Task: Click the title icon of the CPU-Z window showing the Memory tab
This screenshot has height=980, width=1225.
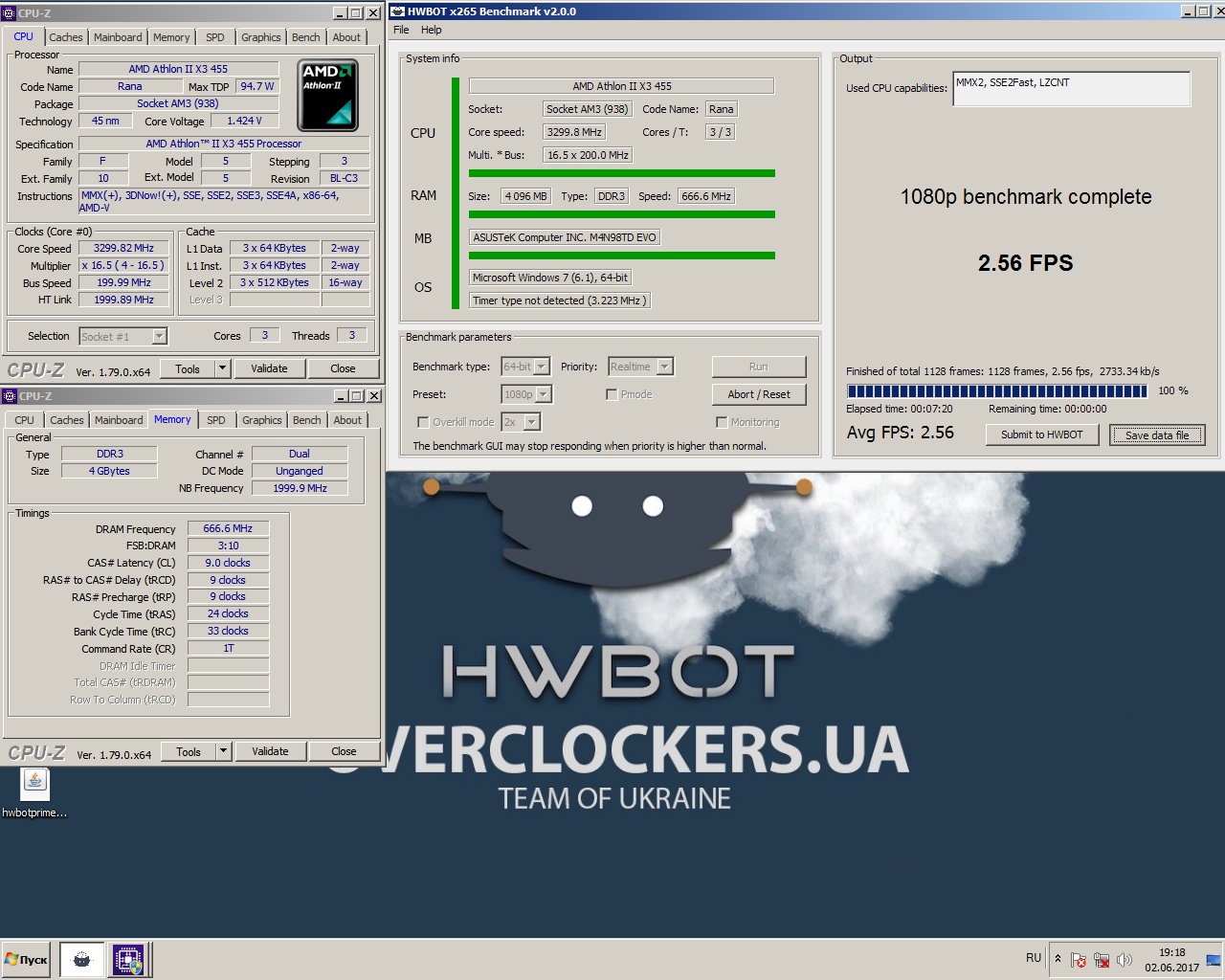Action: pyautogui.click(x=10, y=396)
